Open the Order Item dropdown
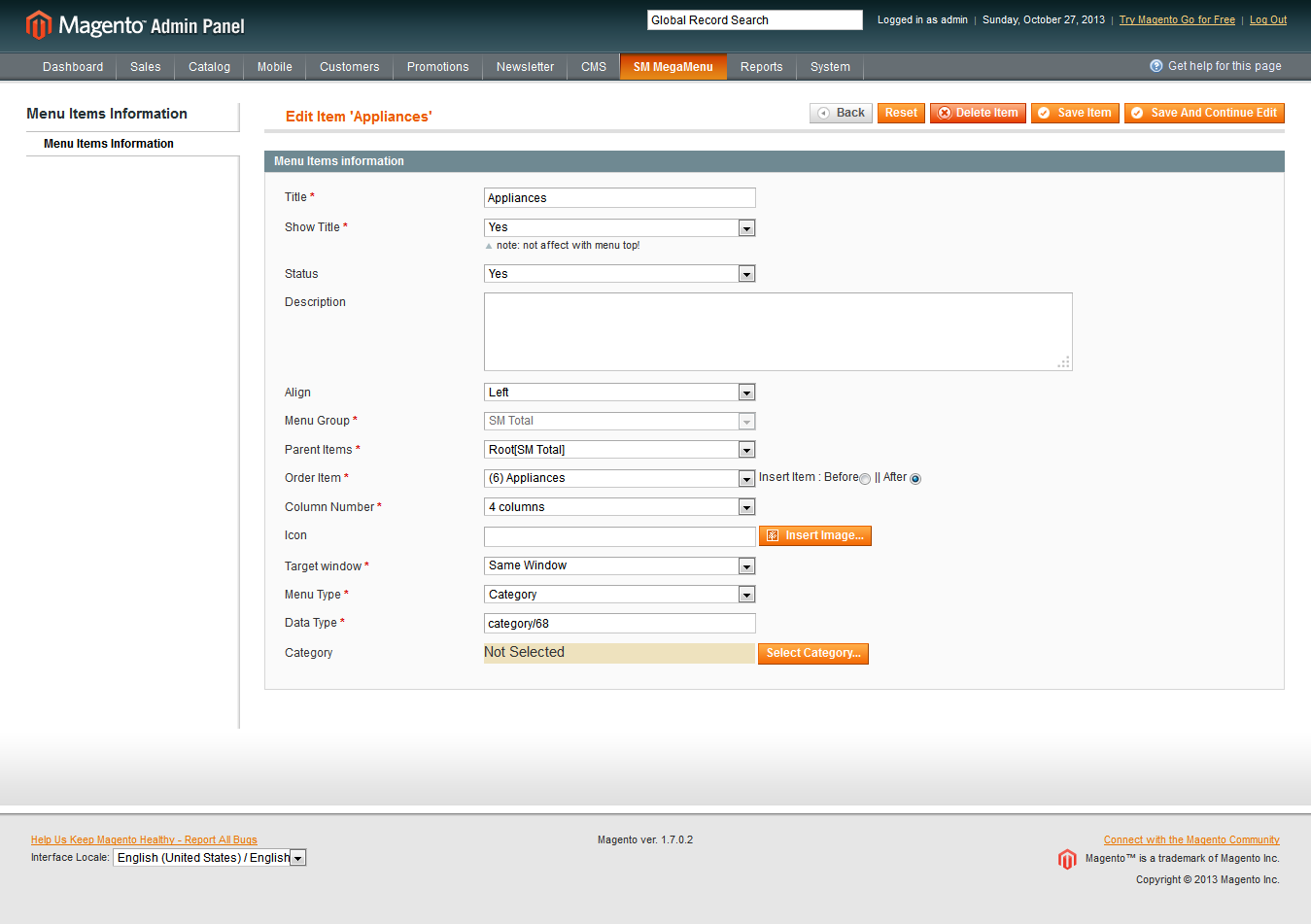This screenshot has height=924, width=1311. click(620, 478)
